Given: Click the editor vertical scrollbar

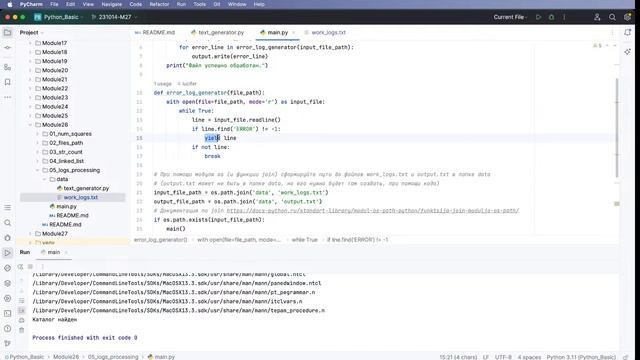Looking at the screenshot, I should point(617,127).
